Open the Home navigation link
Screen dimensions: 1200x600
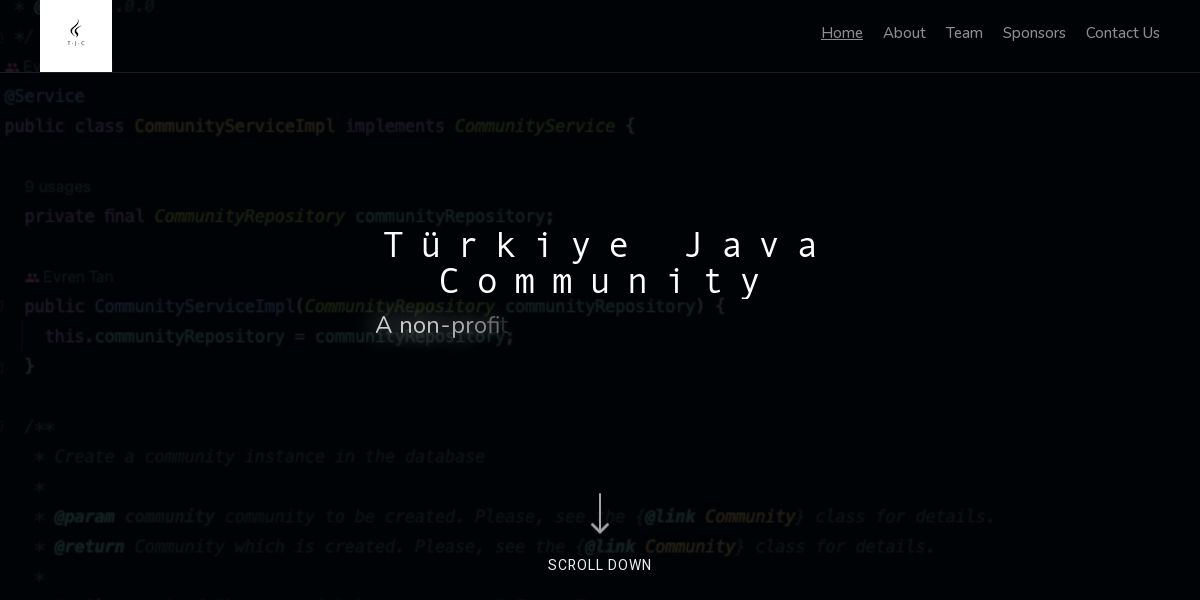tap(842, 33)
